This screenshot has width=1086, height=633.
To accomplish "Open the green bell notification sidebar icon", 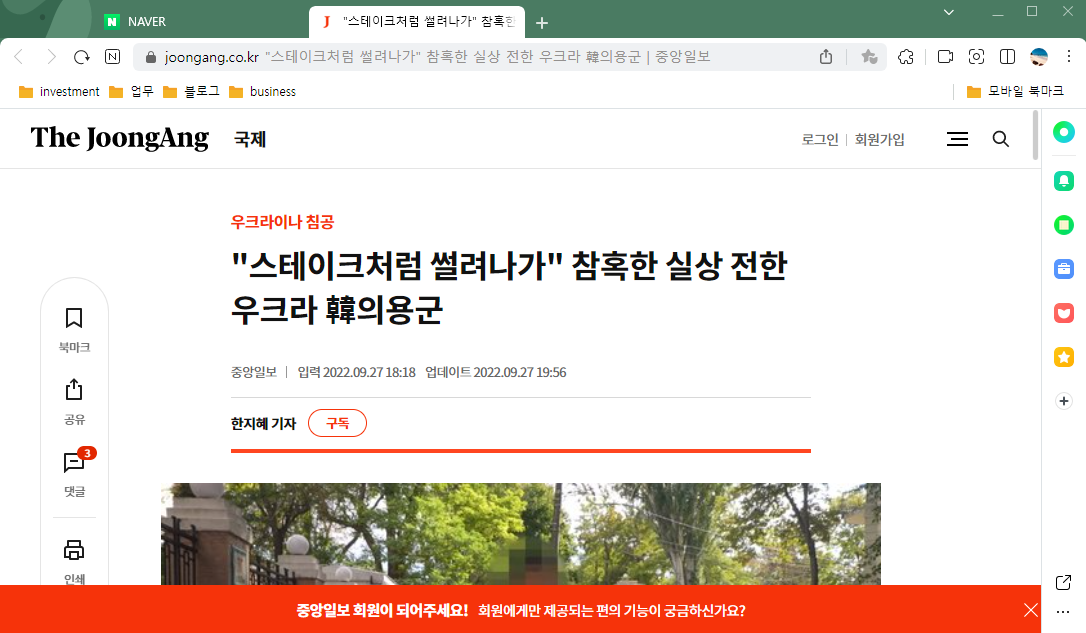I will click(x=1064, y=181).
